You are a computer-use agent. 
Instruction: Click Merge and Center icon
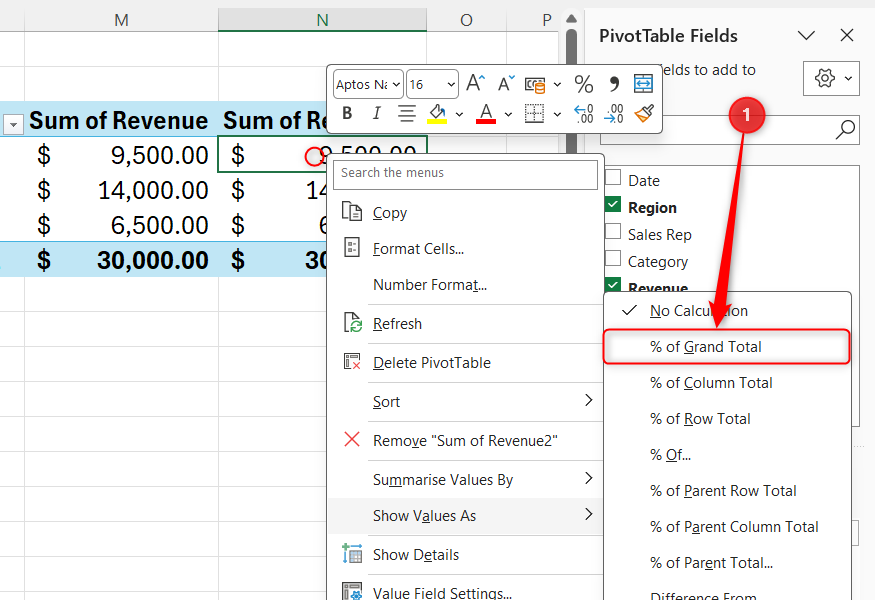[x=643, y=84]
